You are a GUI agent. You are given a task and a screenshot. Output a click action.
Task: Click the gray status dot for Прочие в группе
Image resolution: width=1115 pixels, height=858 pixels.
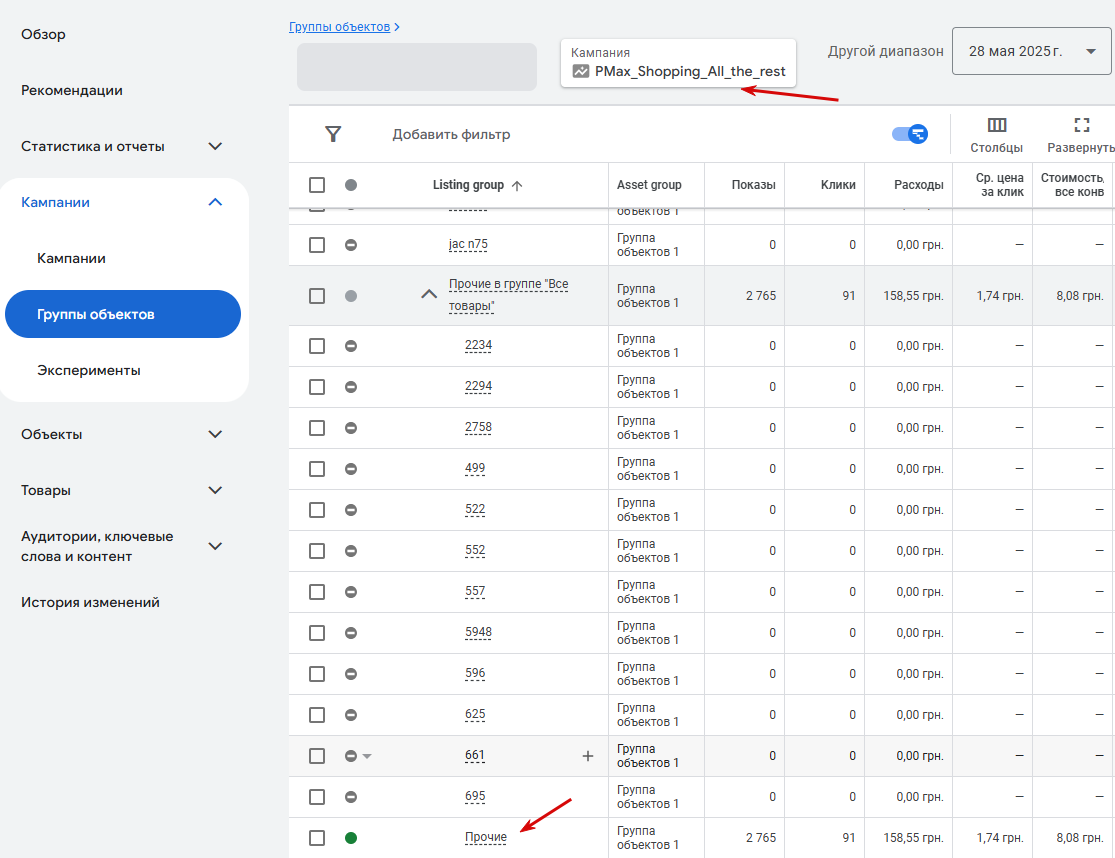[x=351, y=296]
